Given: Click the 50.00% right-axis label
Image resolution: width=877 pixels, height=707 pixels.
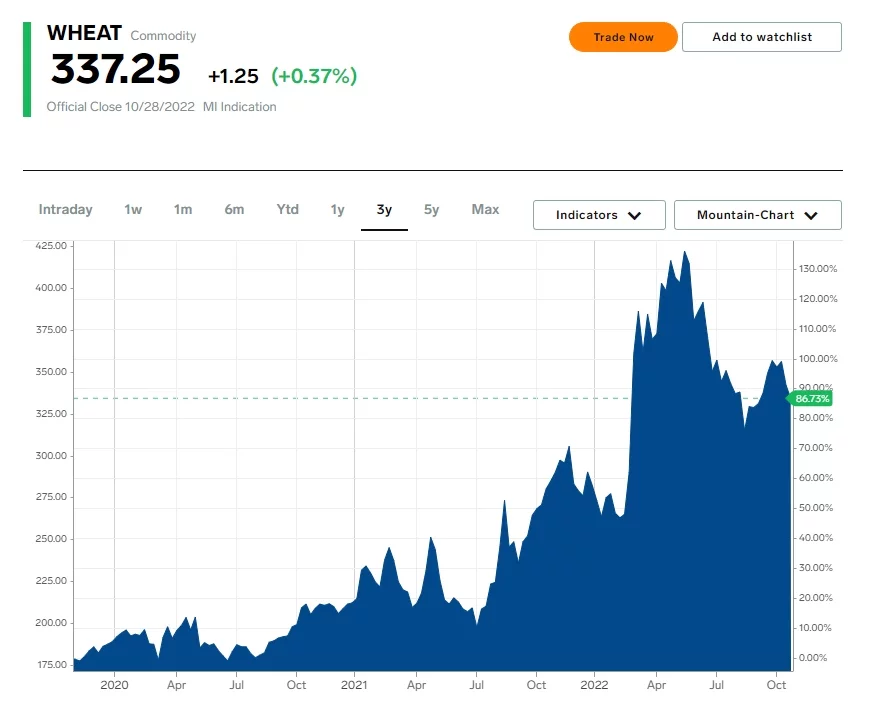Looking at the screenshot, I should tap(815, 508).
